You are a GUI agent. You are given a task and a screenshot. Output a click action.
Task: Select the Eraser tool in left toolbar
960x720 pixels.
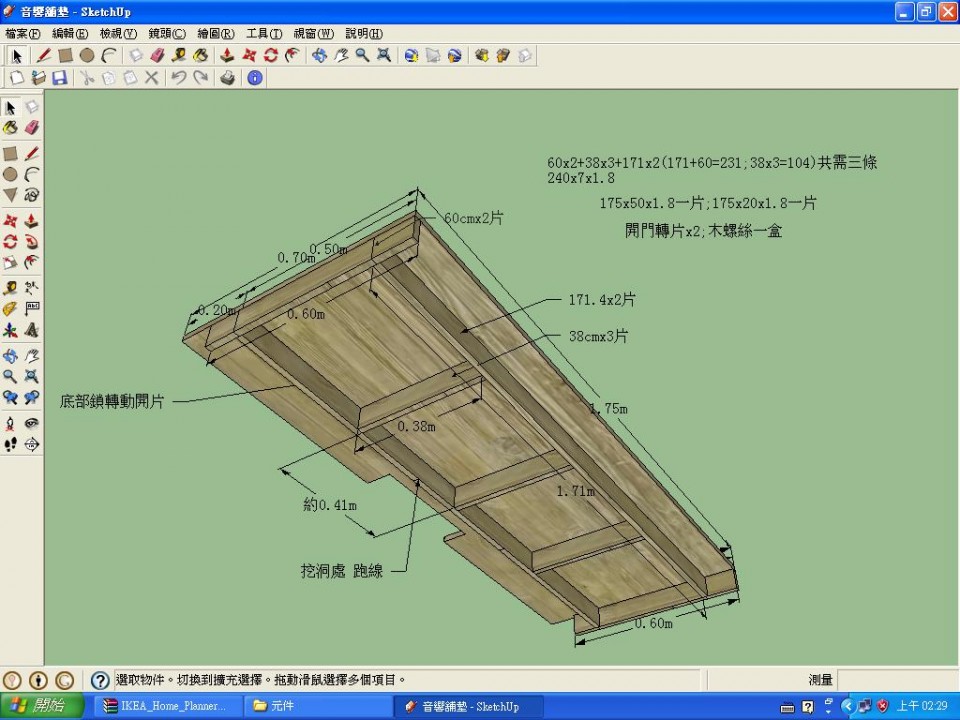point(32,128)
